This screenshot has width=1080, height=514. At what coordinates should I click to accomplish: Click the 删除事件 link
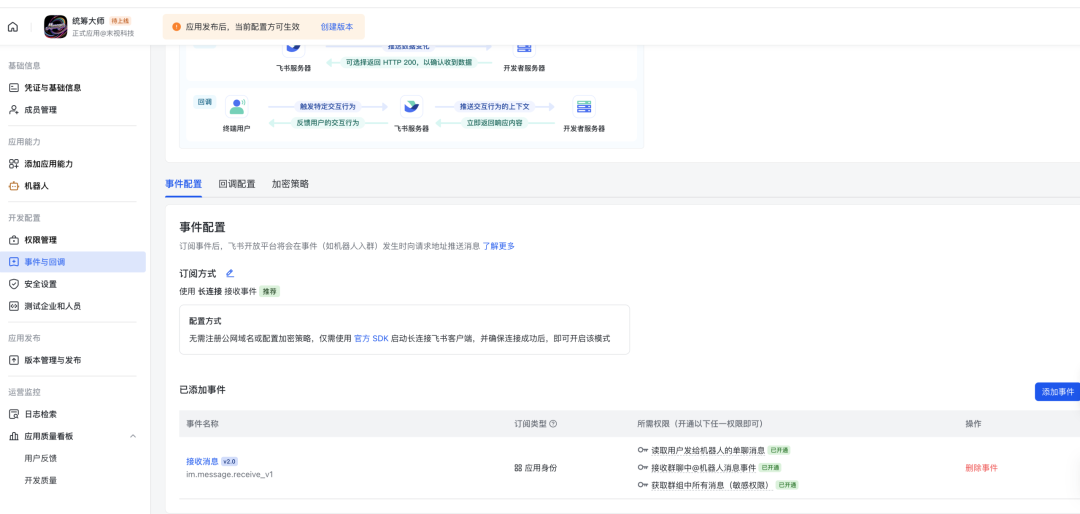click(x=982, y=468)
